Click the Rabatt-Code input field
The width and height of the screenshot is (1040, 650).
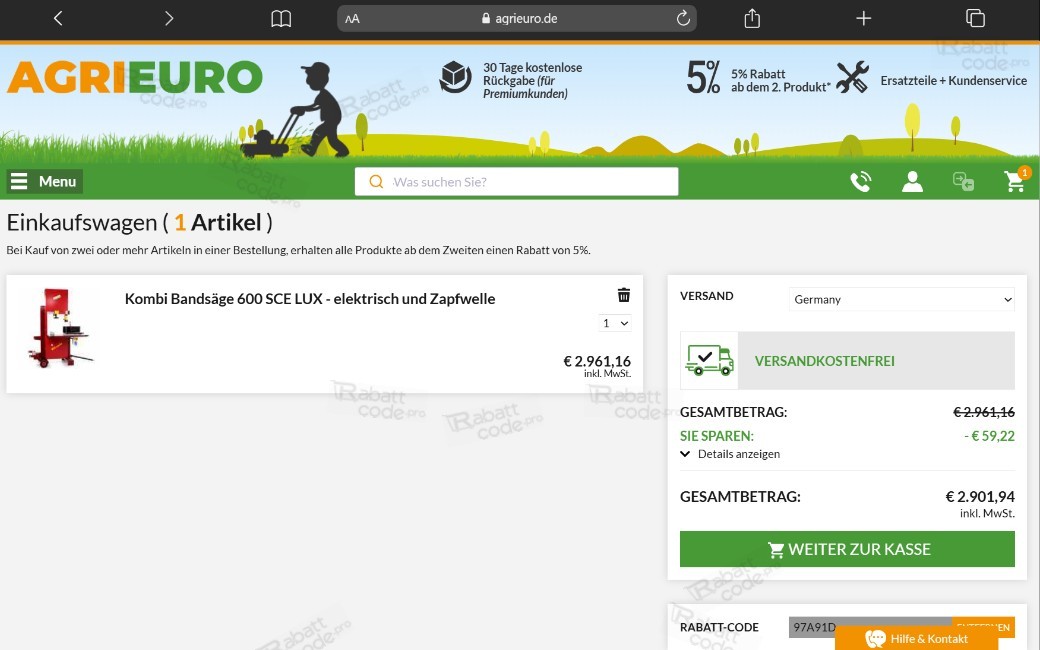click(x=870, y=627)
